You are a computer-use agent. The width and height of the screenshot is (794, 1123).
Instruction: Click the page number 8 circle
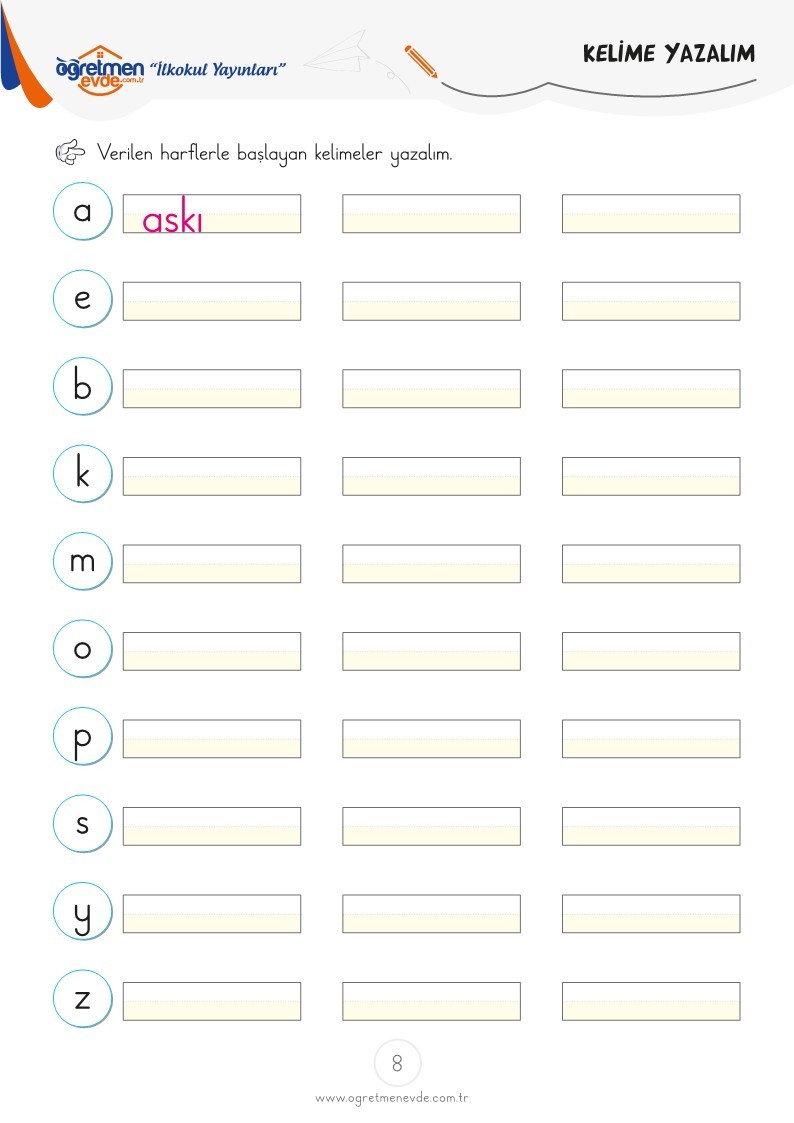click(x=397, y=1063)
